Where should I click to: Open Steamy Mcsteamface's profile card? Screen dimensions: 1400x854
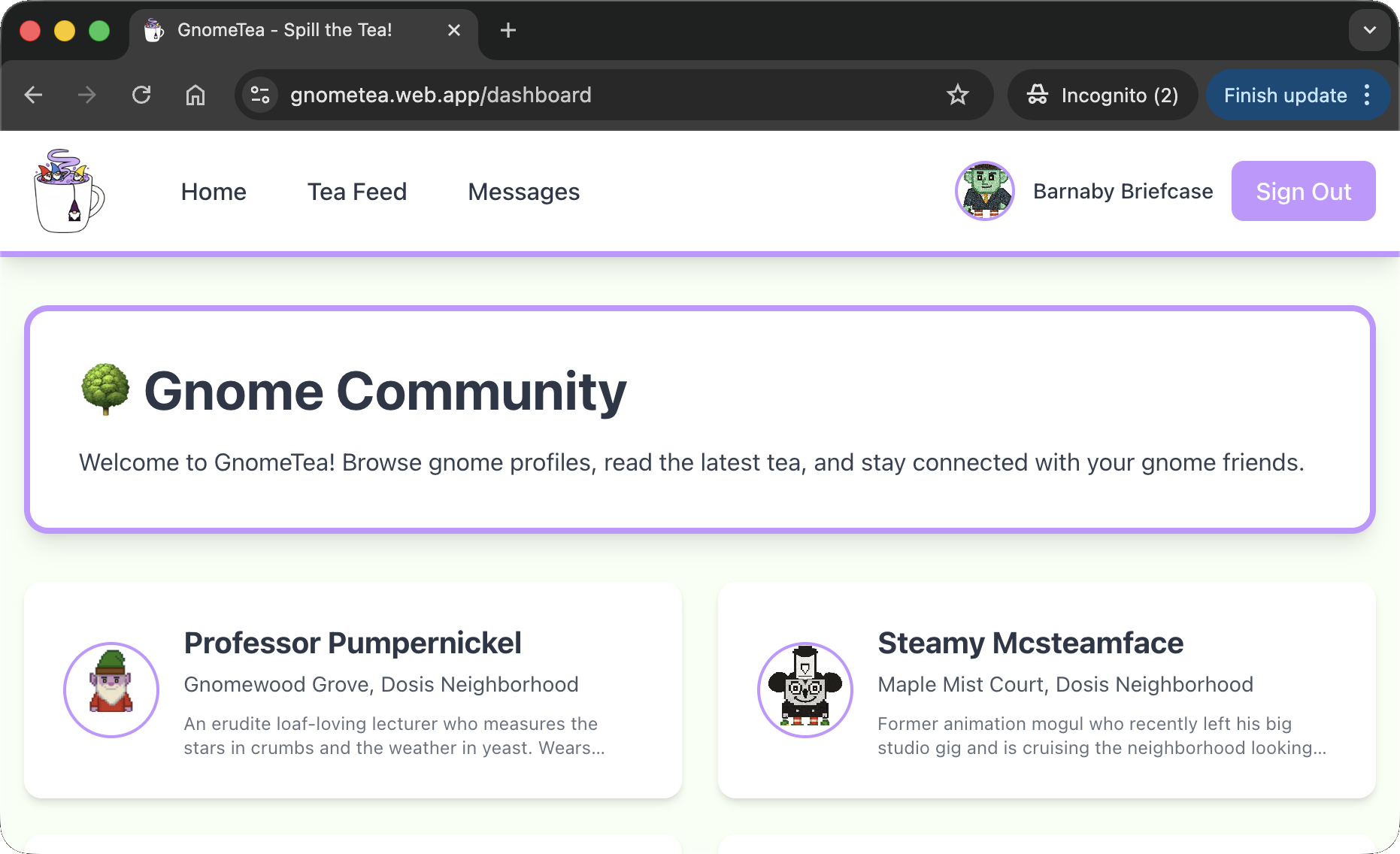(x=1046, y=689)
